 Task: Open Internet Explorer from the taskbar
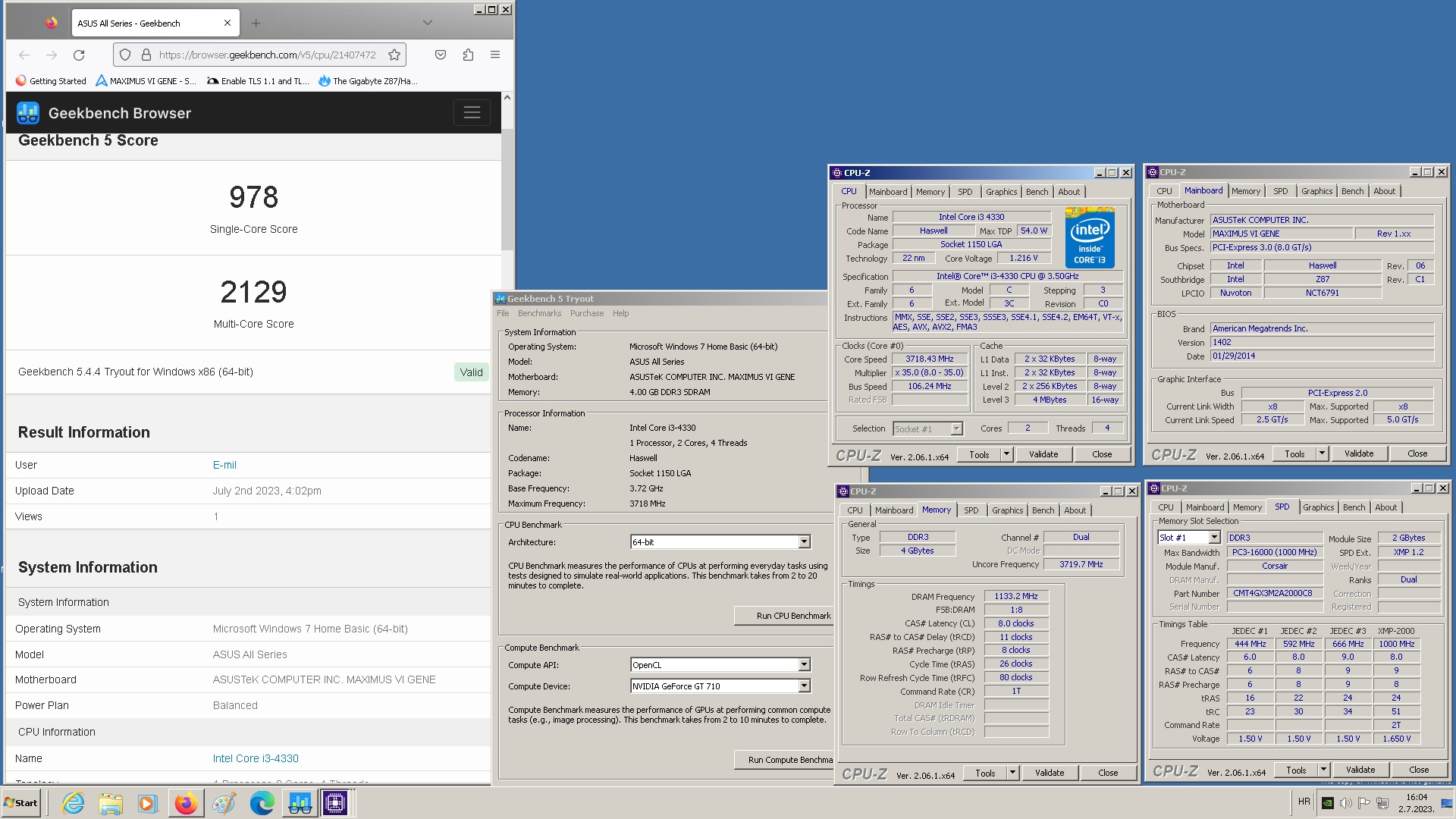click(74, 803)
